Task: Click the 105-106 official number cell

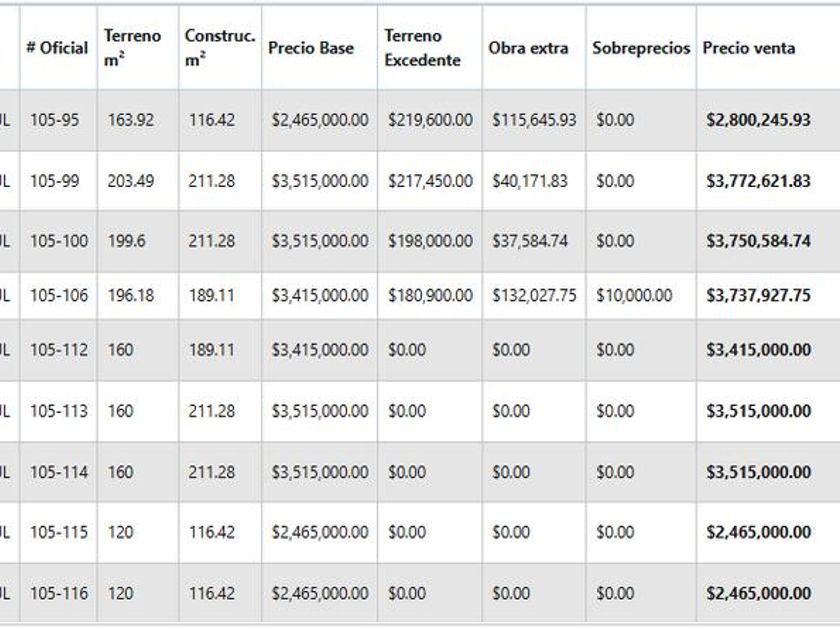Action: point(59,296)
